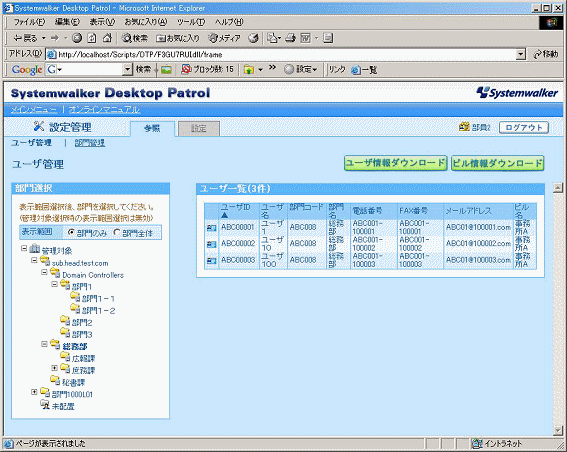Viewport: 567px width, 452px height.
Task: Switch to the 参照 tab
Action: pos(152,128)
